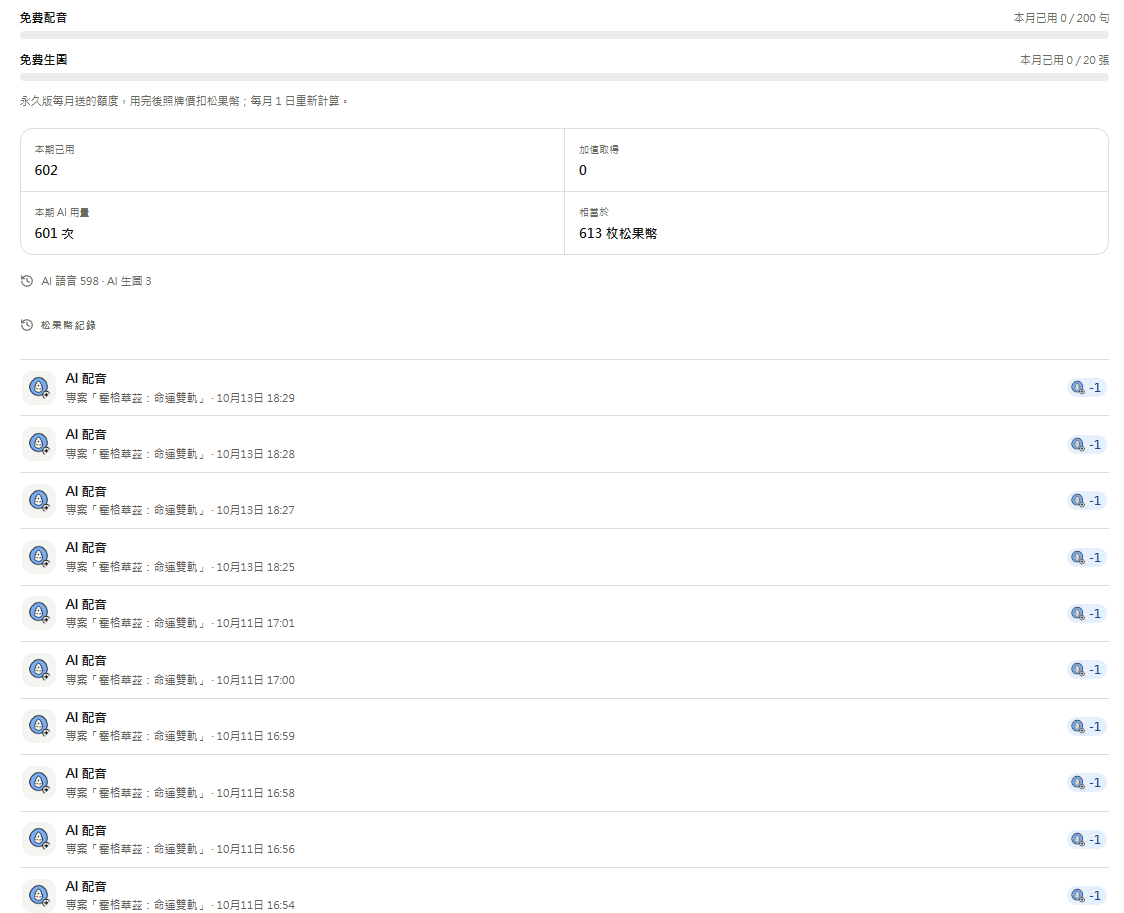This screenshot has height=913, width=1124.
Task: Select the 本期 AI 用量 601 次 cell
Action: [292, 223]
